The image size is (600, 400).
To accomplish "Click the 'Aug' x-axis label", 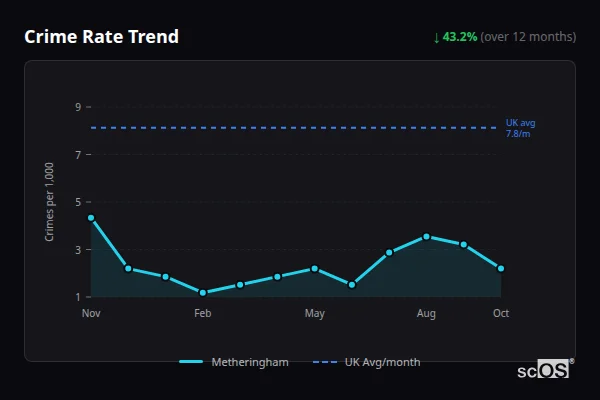I will tap(426, 313).
